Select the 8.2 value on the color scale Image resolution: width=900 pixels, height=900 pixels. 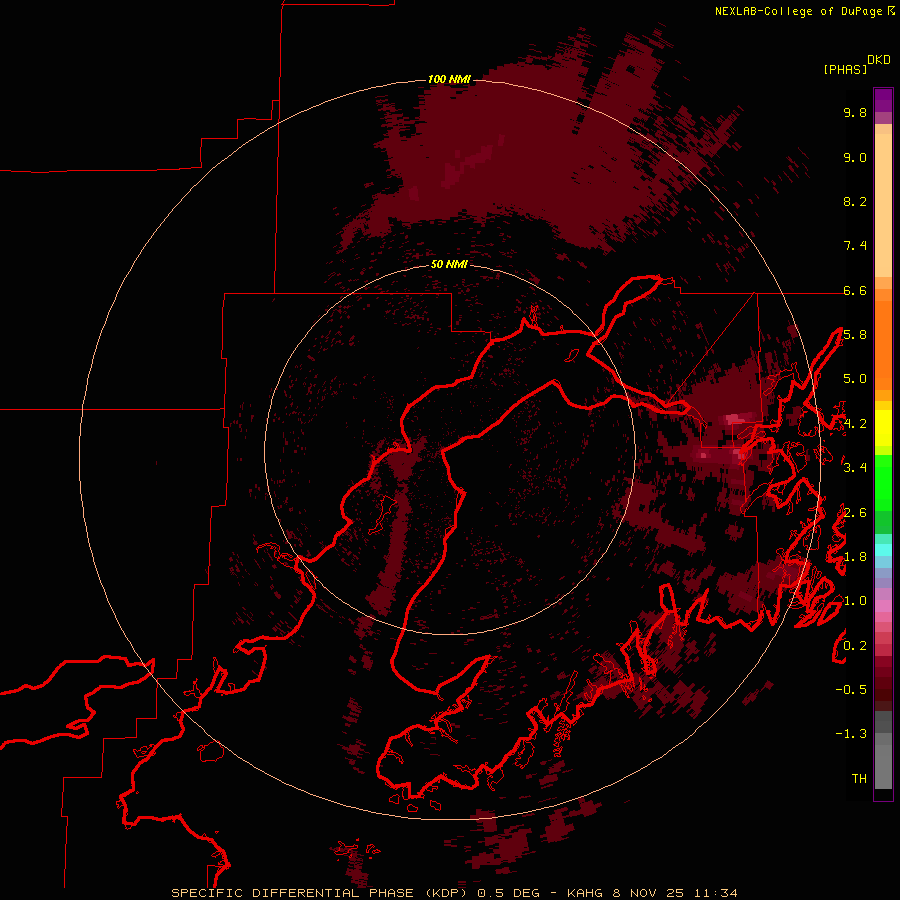[x=855, y=201]
